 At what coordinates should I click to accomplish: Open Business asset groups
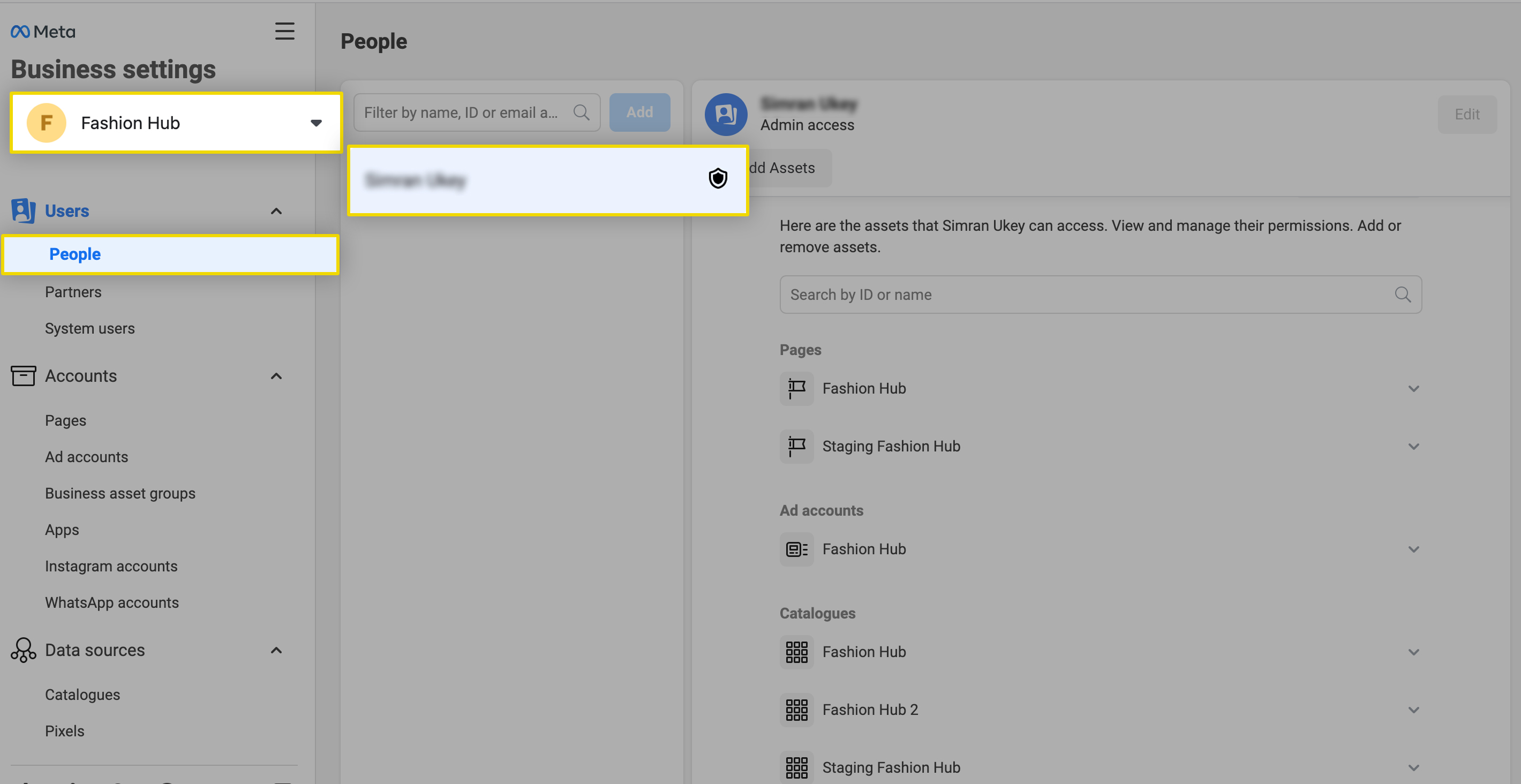click(120, 494)
